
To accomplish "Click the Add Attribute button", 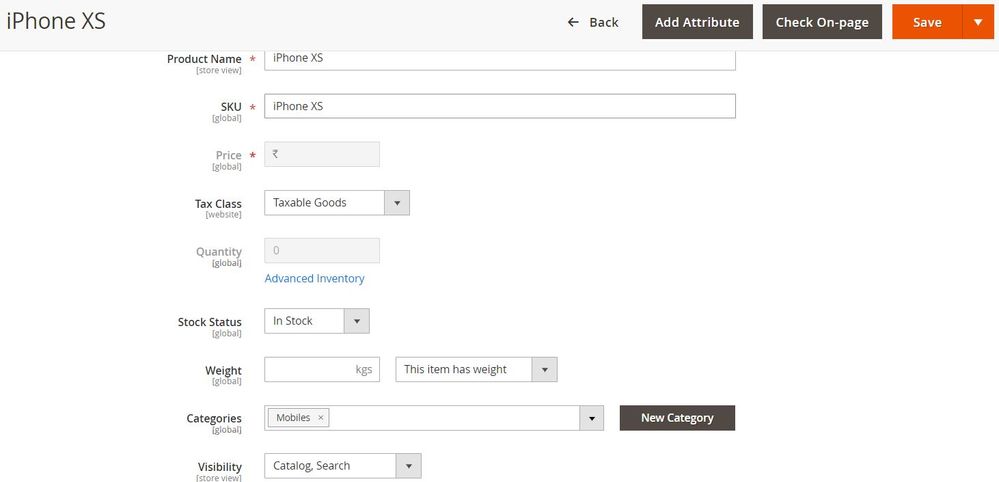I will [697, 22].
